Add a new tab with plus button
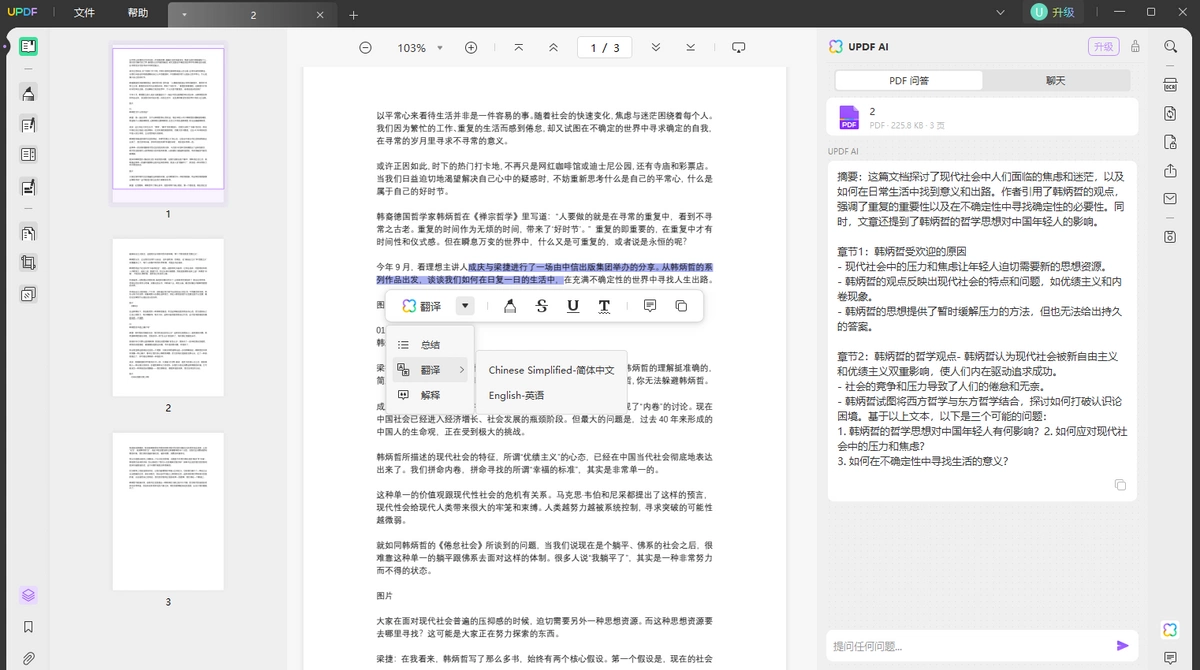 coord(353,15)
